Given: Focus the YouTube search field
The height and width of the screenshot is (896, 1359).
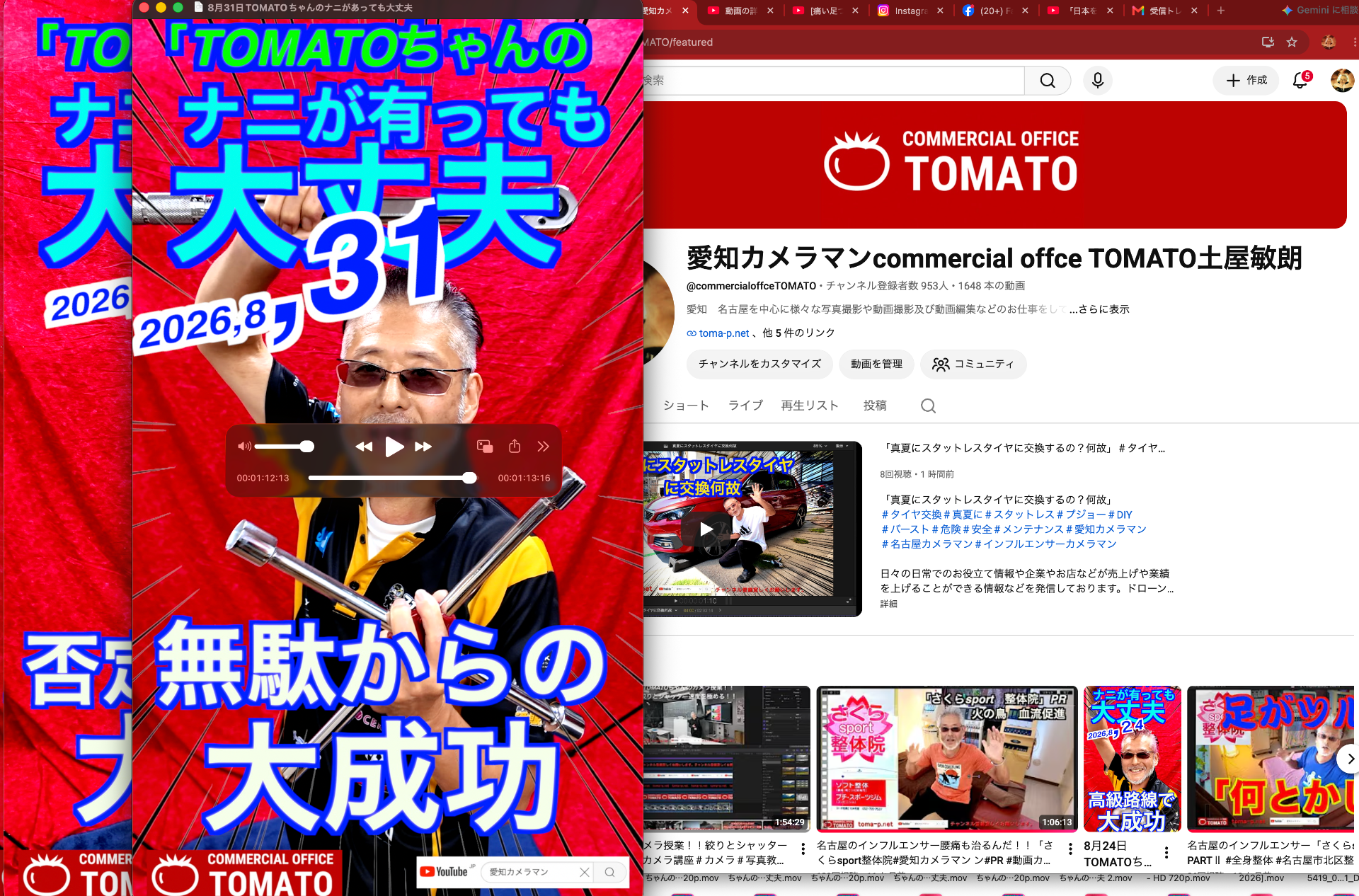Looking at the screenshot, I should pyautogui.click(x=834, y=81).
